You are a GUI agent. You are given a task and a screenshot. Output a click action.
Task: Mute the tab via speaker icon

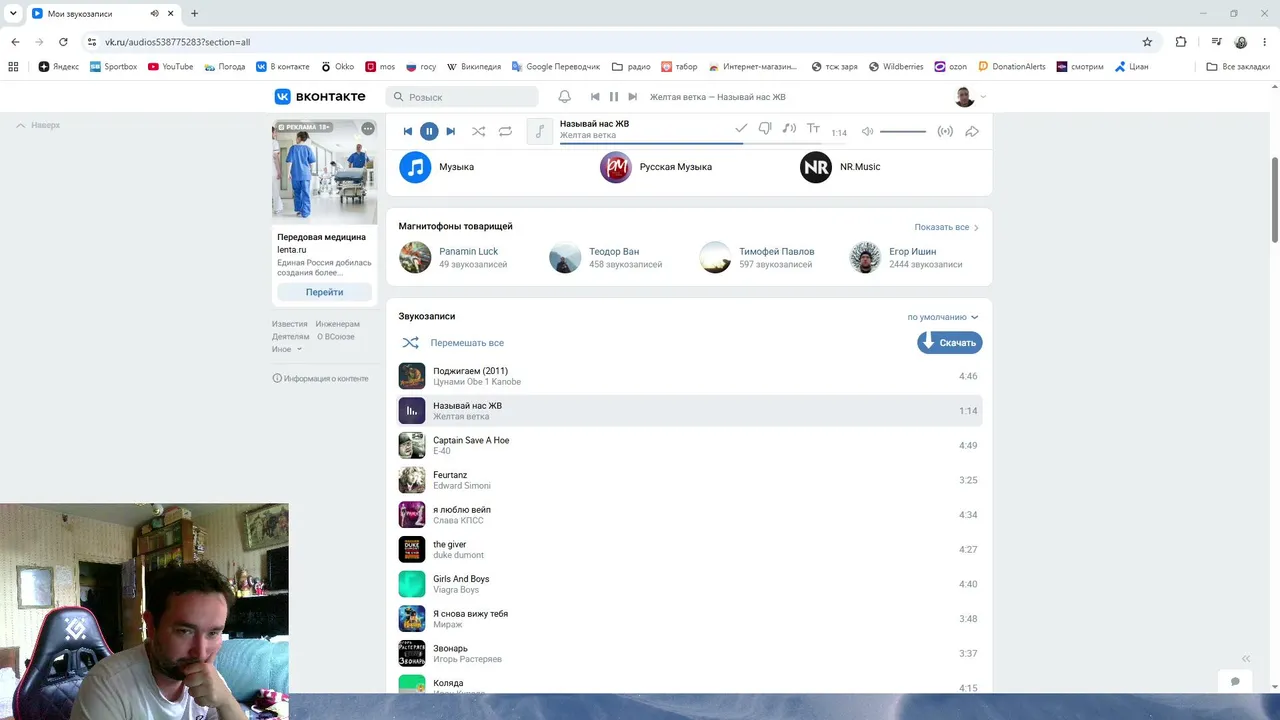click(155, 14)
